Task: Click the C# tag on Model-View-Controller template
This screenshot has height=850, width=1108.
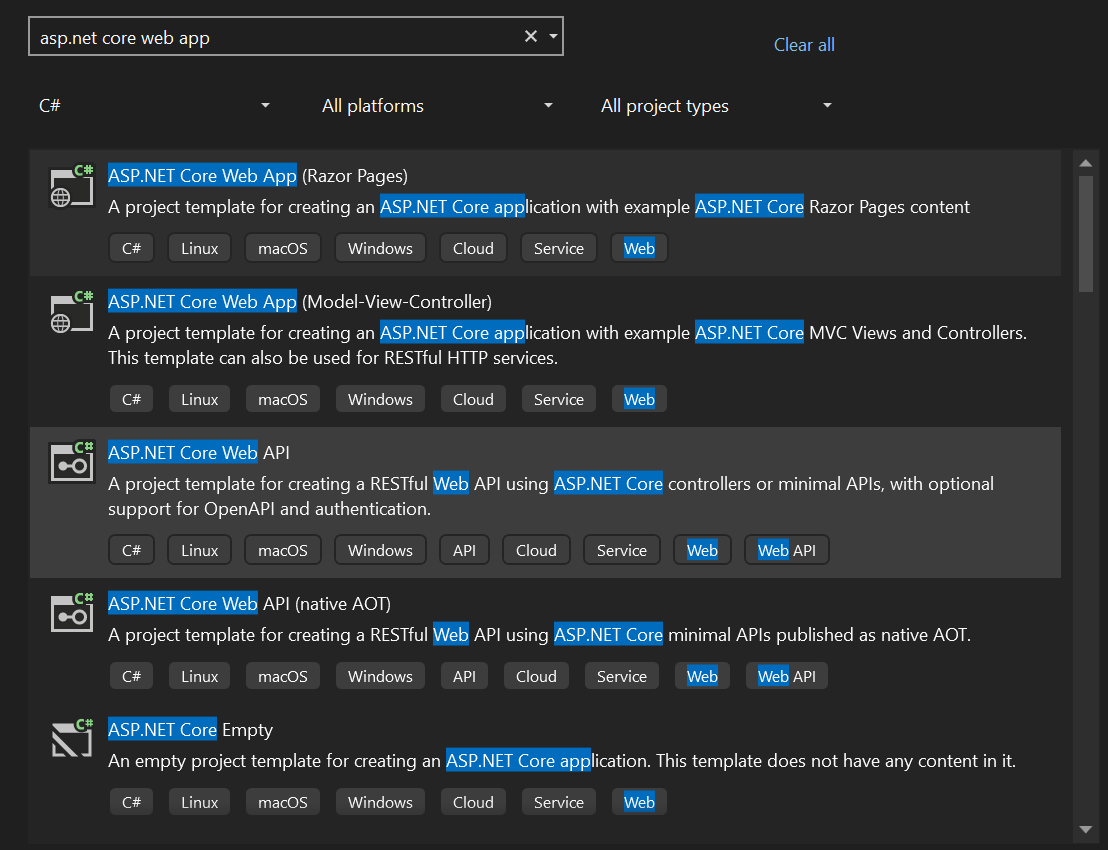Action: [131, 399]
